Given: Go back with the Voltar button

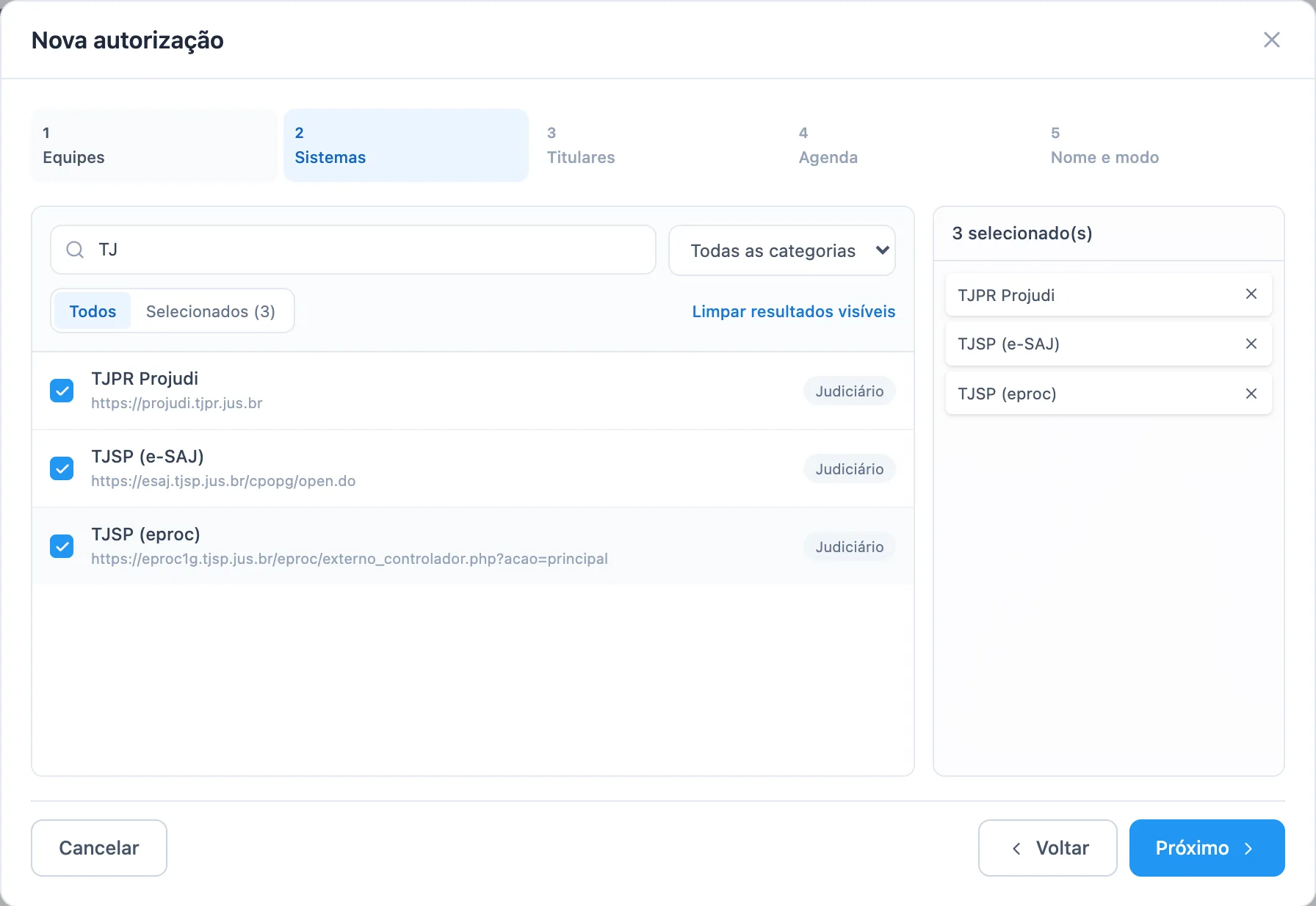Looking at the screenshot, I should click(x=1048, y=848).
